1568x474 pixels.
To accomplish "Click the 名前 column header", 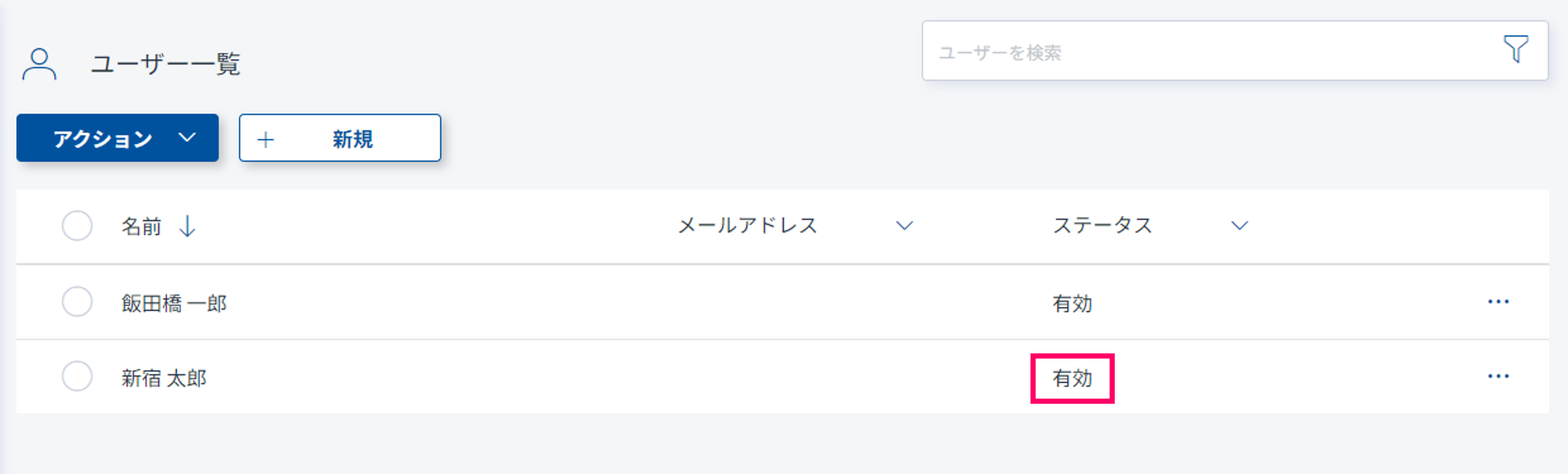I will 141,227.
